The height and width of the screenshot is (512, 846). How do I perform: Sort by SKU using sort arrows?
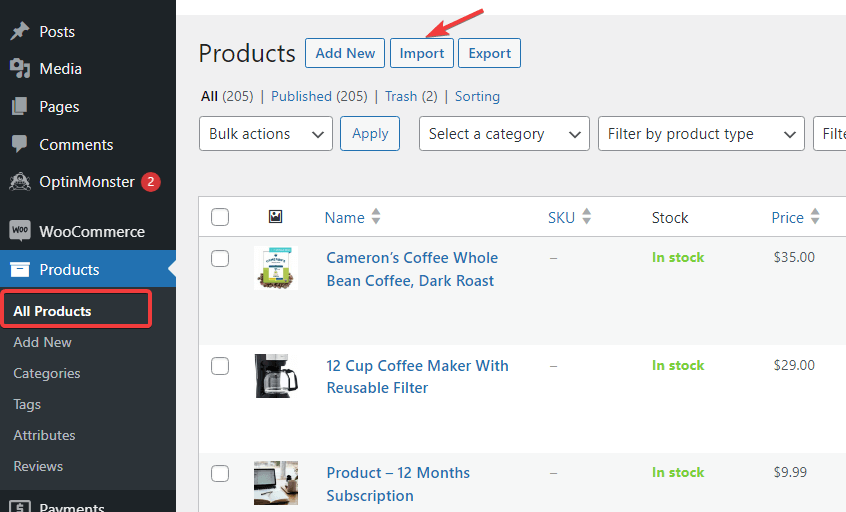pyautogui.click(x=586, y=217)
